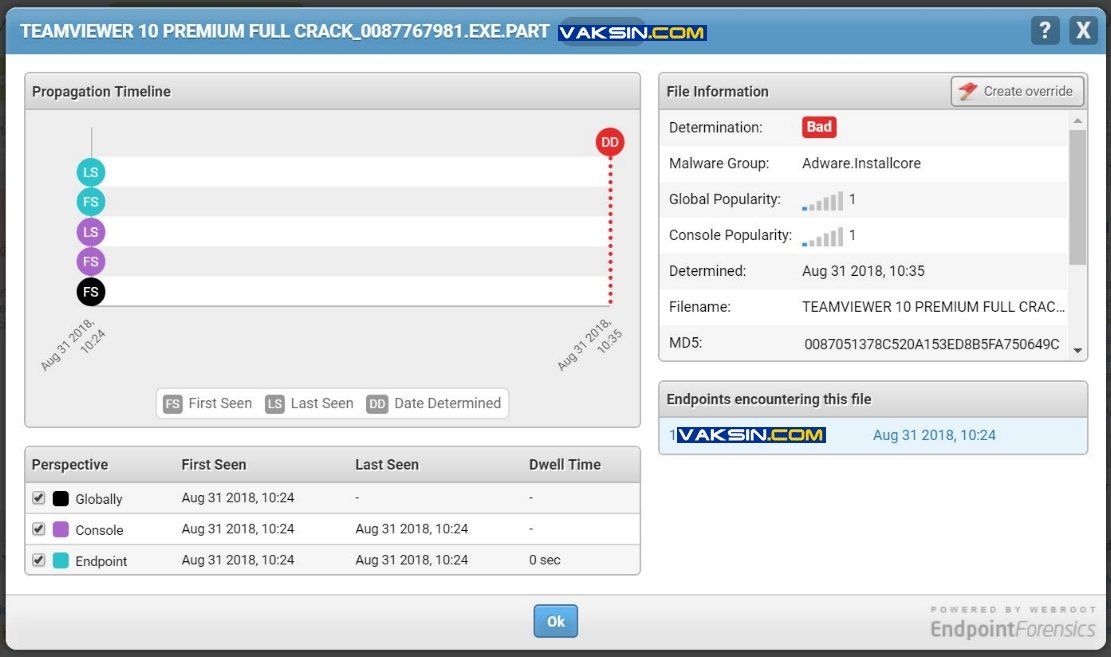Click the Global Popularity bars indicator
Viewport: 1111px width, 657px height.
(823, 201)
